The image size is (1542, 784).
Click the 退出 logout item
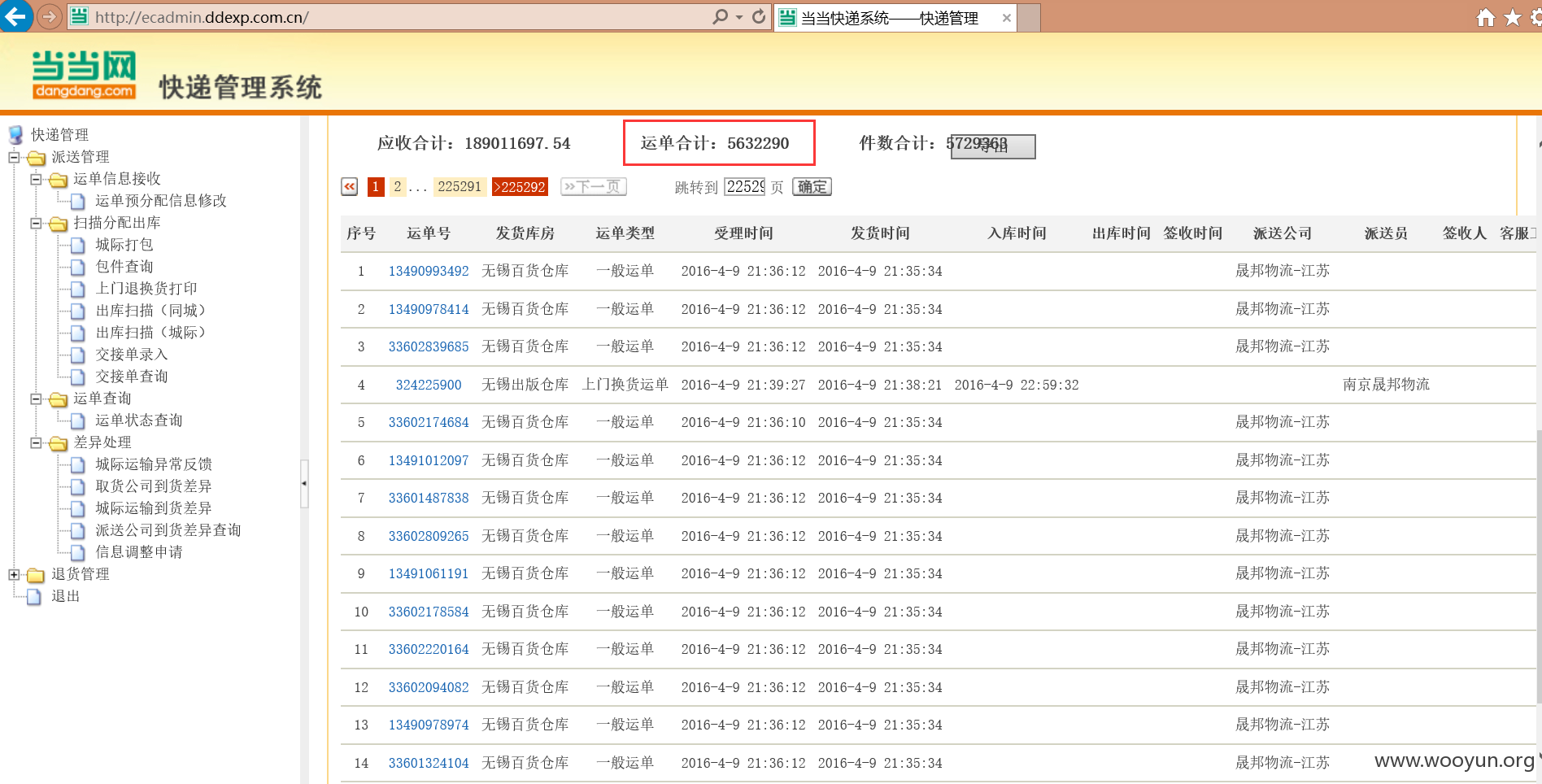coord(66,596)
